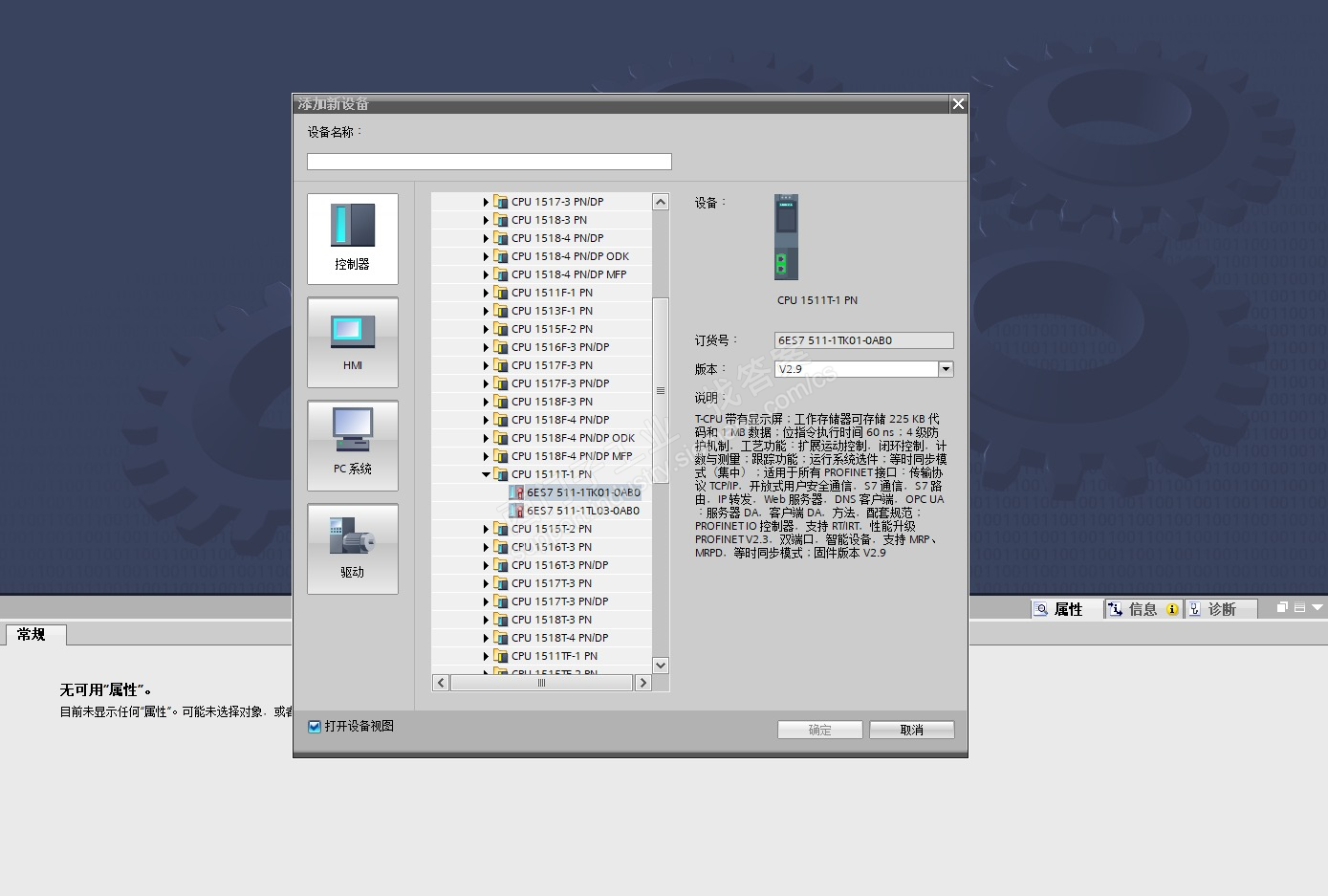Expand the CPU 1518-4 PN/DP MFP node
Viewport: 1328px width, 896px height.
[486, 274]
